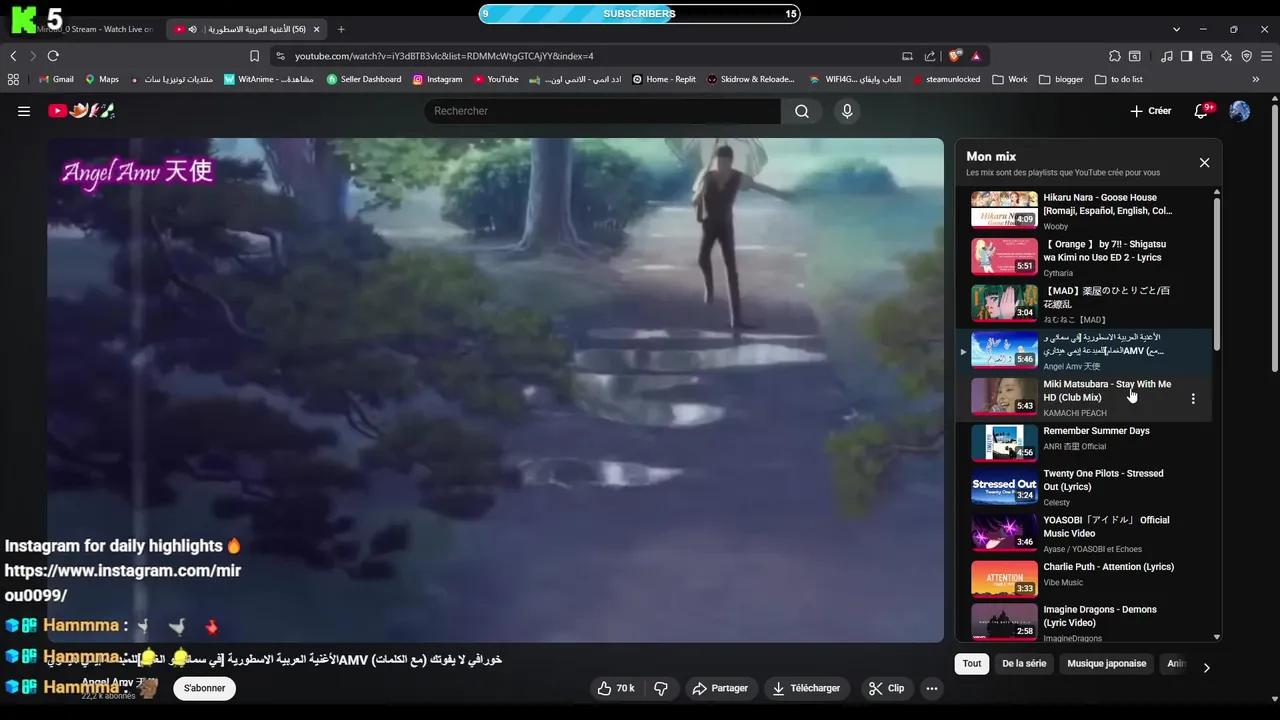Click the S'abonner subscribe button
This screenshot has height=720, width=1280.
click(204, 688)
